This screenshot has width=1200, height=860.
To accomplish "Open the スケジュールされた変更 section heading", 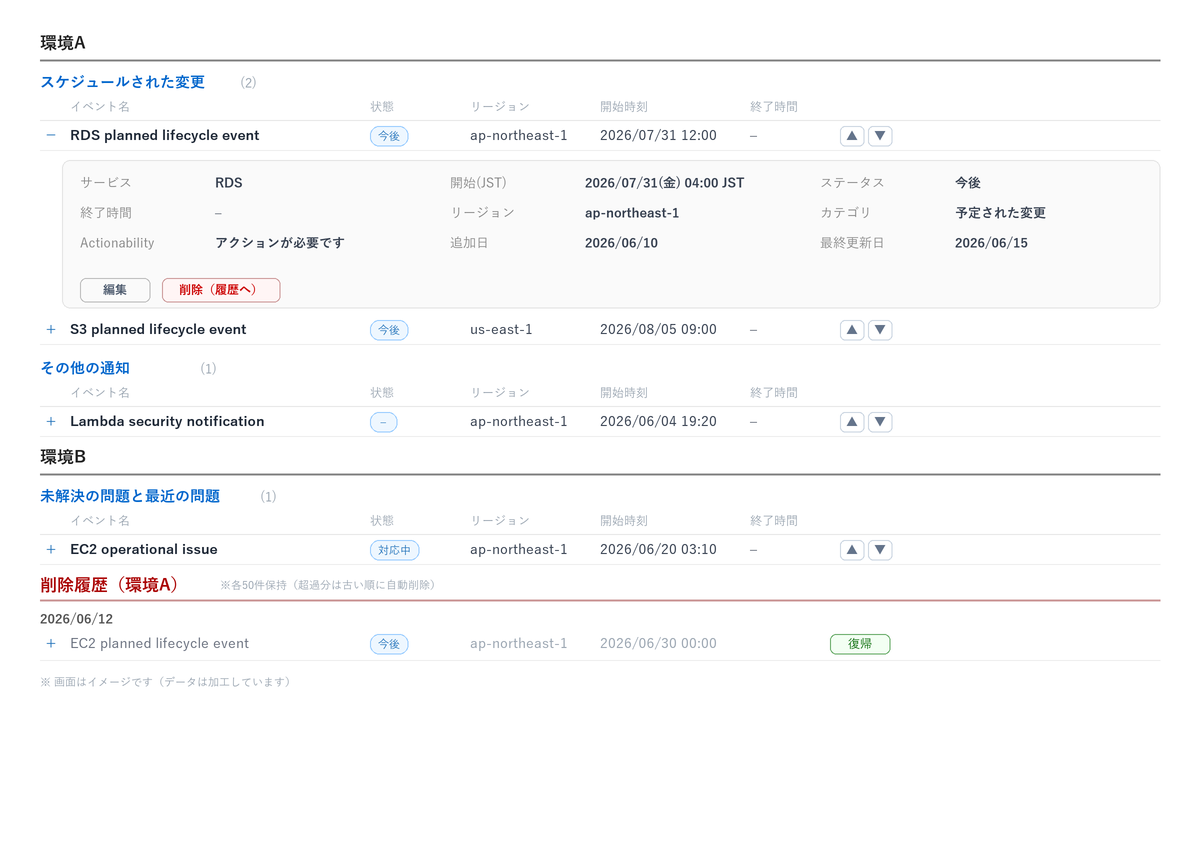I will click(122, 82).
